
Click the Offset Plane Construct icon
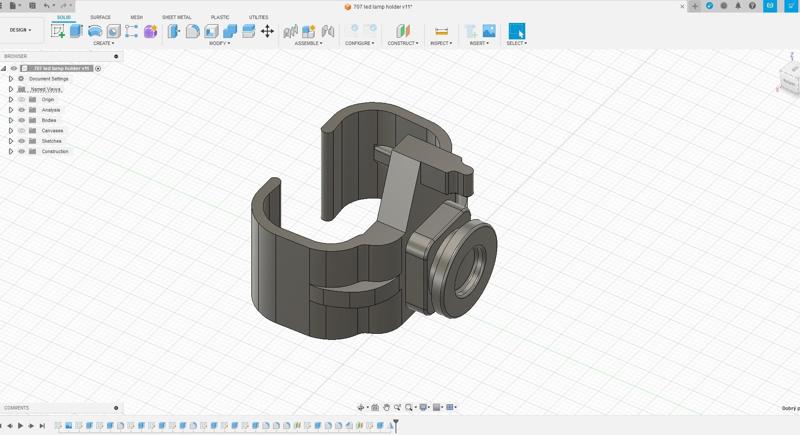pyautogui.click(x=403, y=31)
